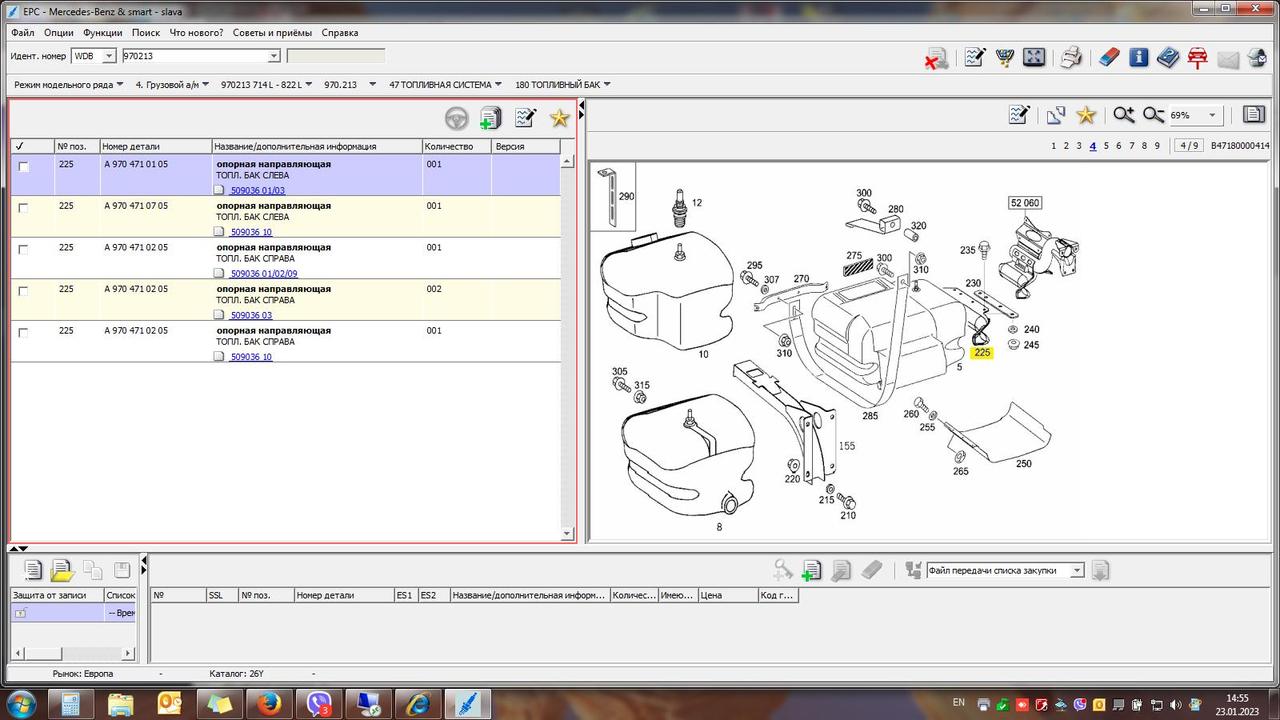This screenshot has height=720, width=1280.
Task: Open the WDB identifier dropdown
Action: coord(109,56)
